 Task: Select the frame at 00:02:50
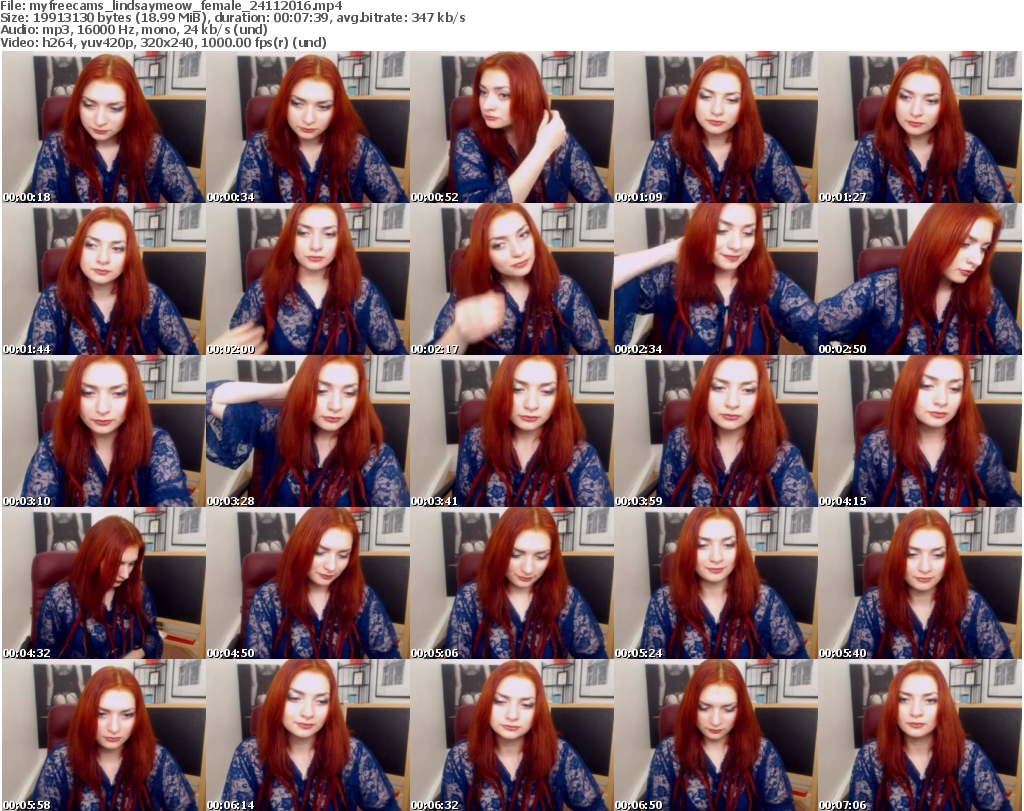(x=920, y=279)
